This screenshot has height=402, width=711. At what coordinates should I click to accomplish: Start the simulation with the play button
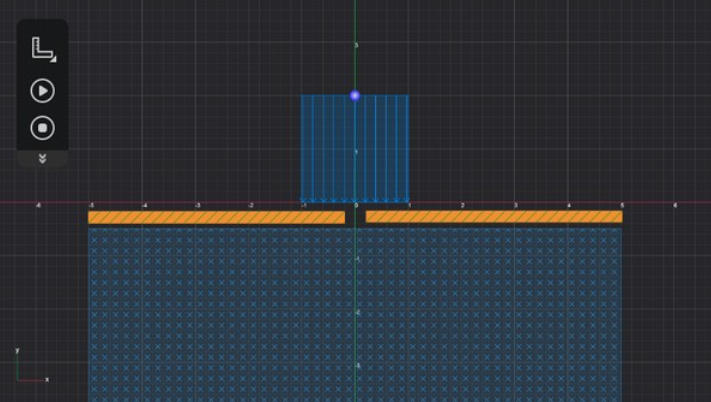point(42,91)
